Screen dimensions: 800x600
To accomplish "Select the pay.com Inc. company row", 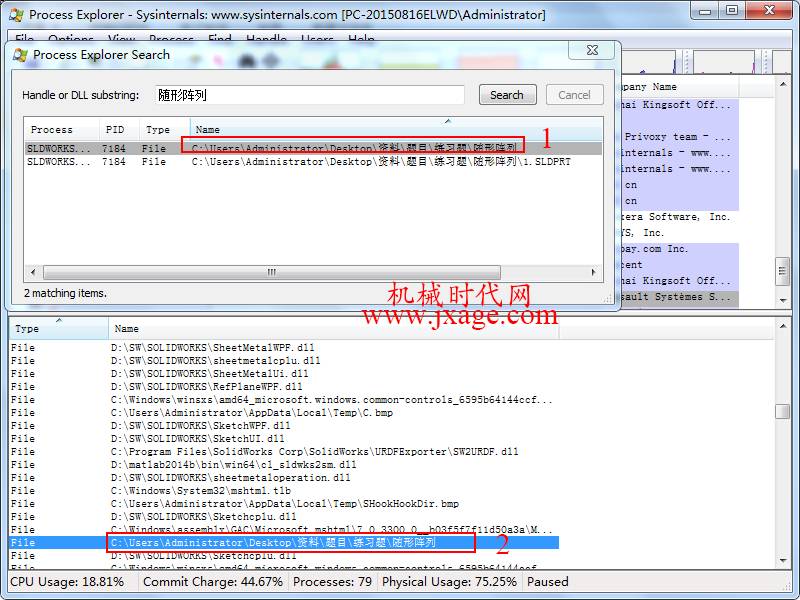I will pos(680,249).
